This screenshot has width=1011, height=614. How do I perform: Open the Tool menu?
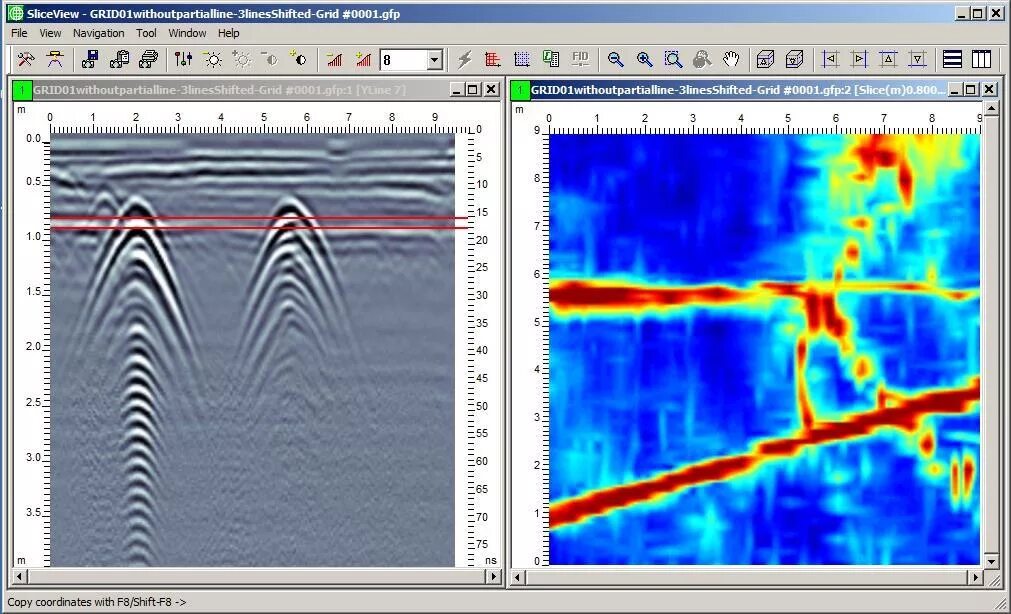pos(146,33)
